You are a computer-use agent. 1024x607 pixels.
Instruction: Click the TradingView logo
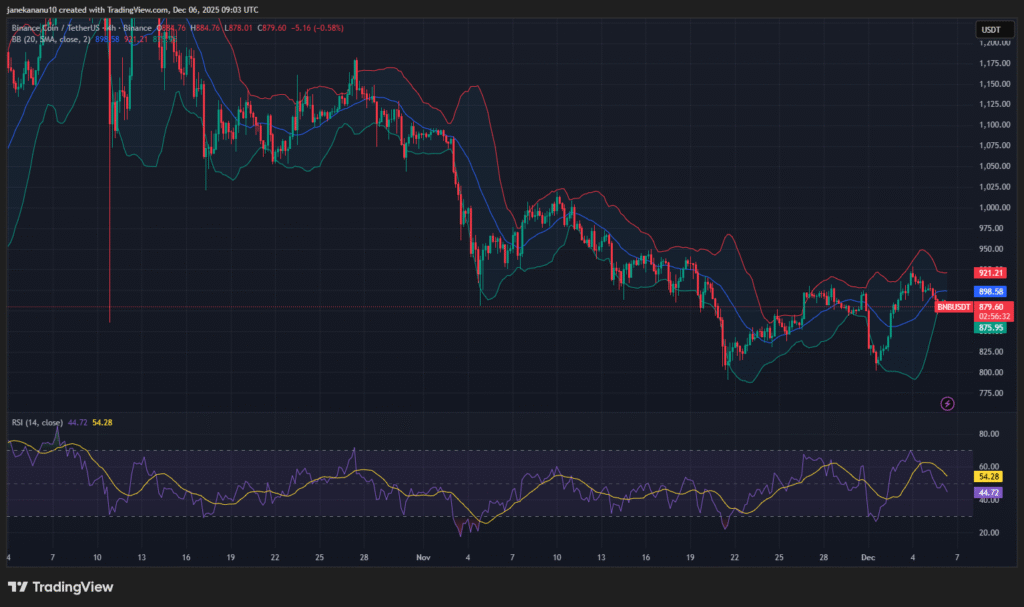point(60,586)
